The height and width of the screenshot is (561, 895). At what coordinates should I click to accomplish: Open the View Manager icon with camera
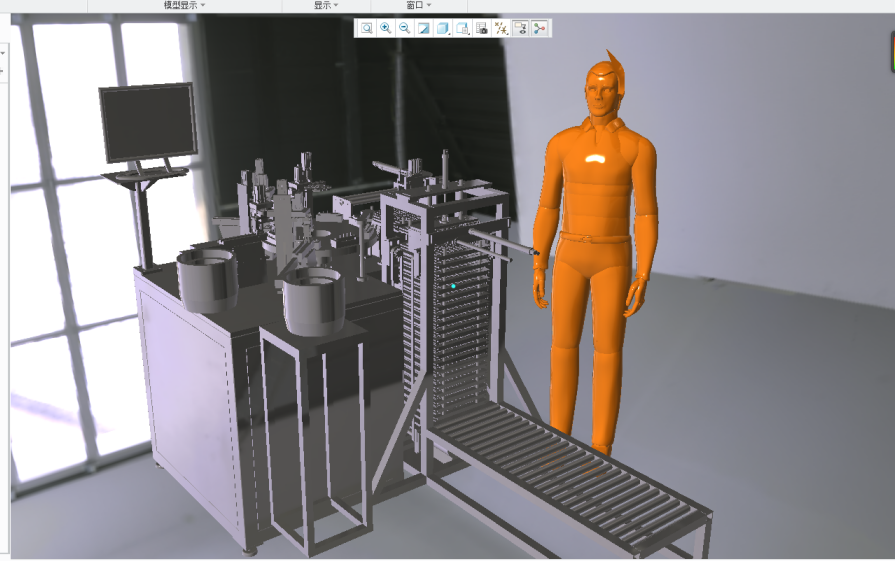tap(482, 28)
